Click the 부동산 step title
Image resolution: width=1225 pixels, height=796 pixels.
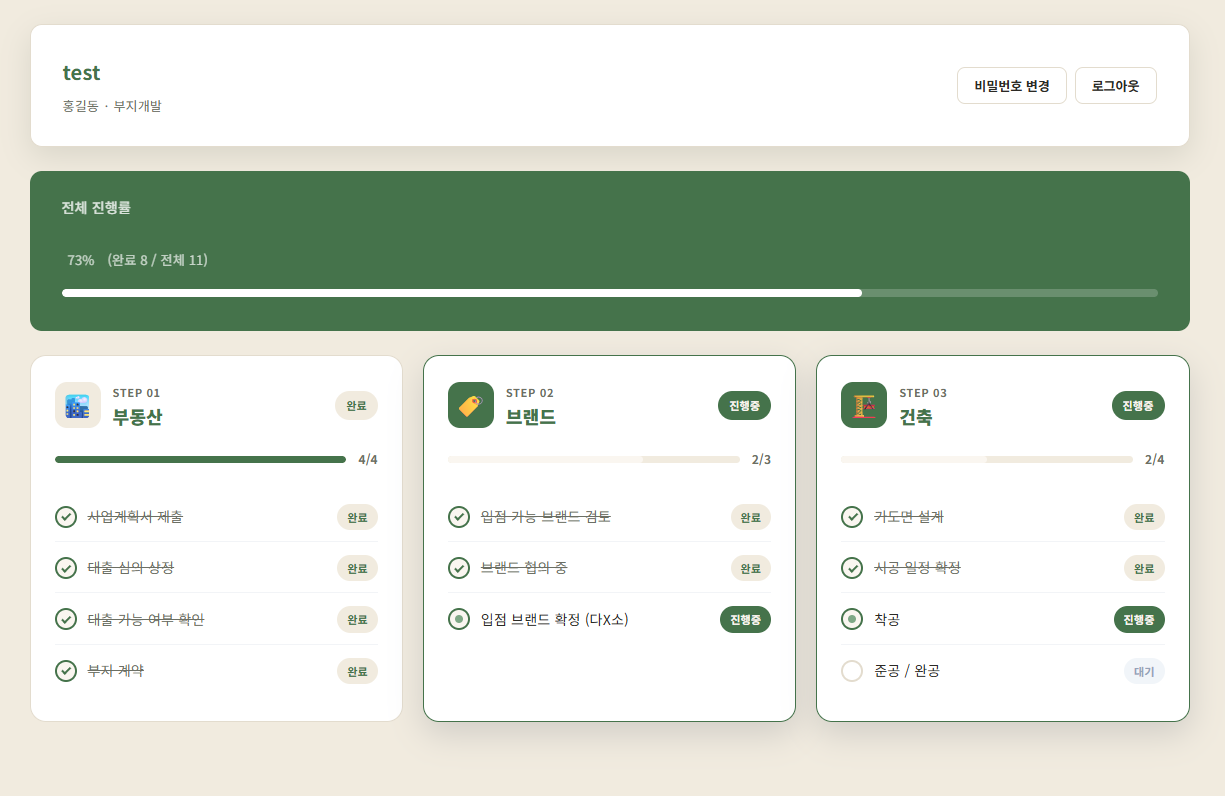(x=137, y=417)
